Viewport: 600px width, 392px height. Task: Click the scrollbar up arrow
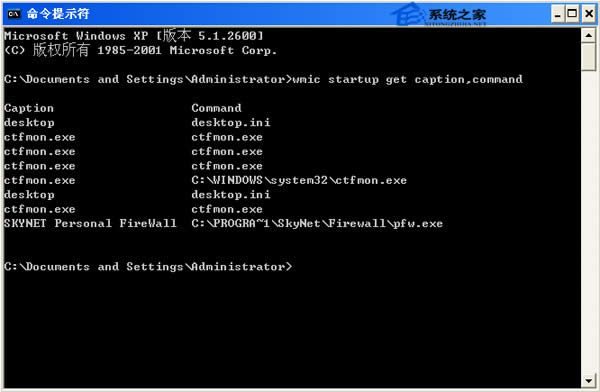[589, 36]
